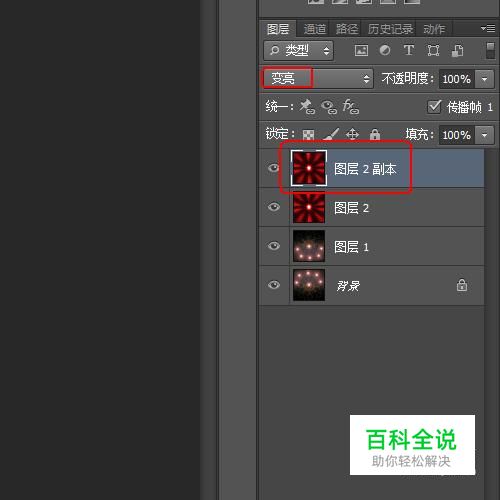Viewport: 500px width, 500px height.
Task: Click the unify layer visibility icon
Action: [x=329, y=107]
